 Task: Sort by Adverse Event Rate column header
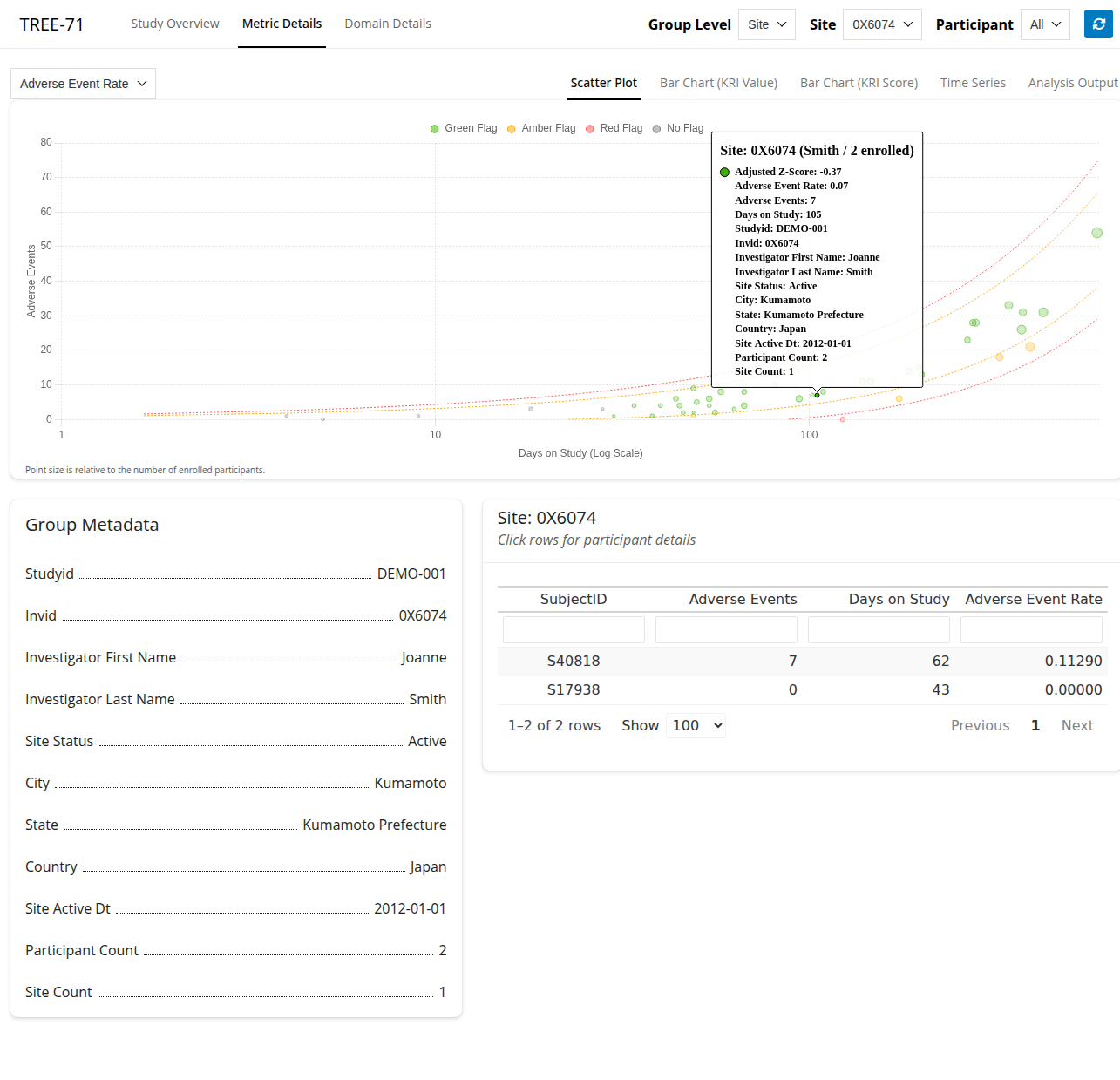pyautogui.click(x=1033, y=599)
